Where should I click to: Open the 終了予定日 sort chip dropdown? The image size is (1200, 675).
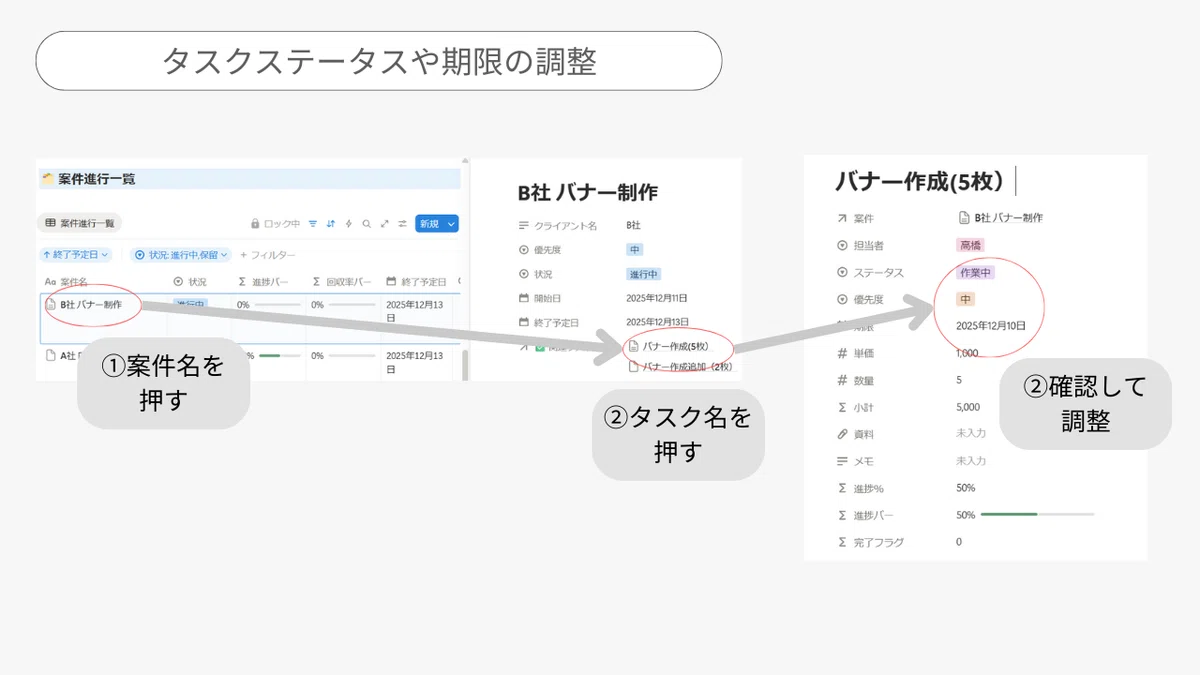pos(74,255)
